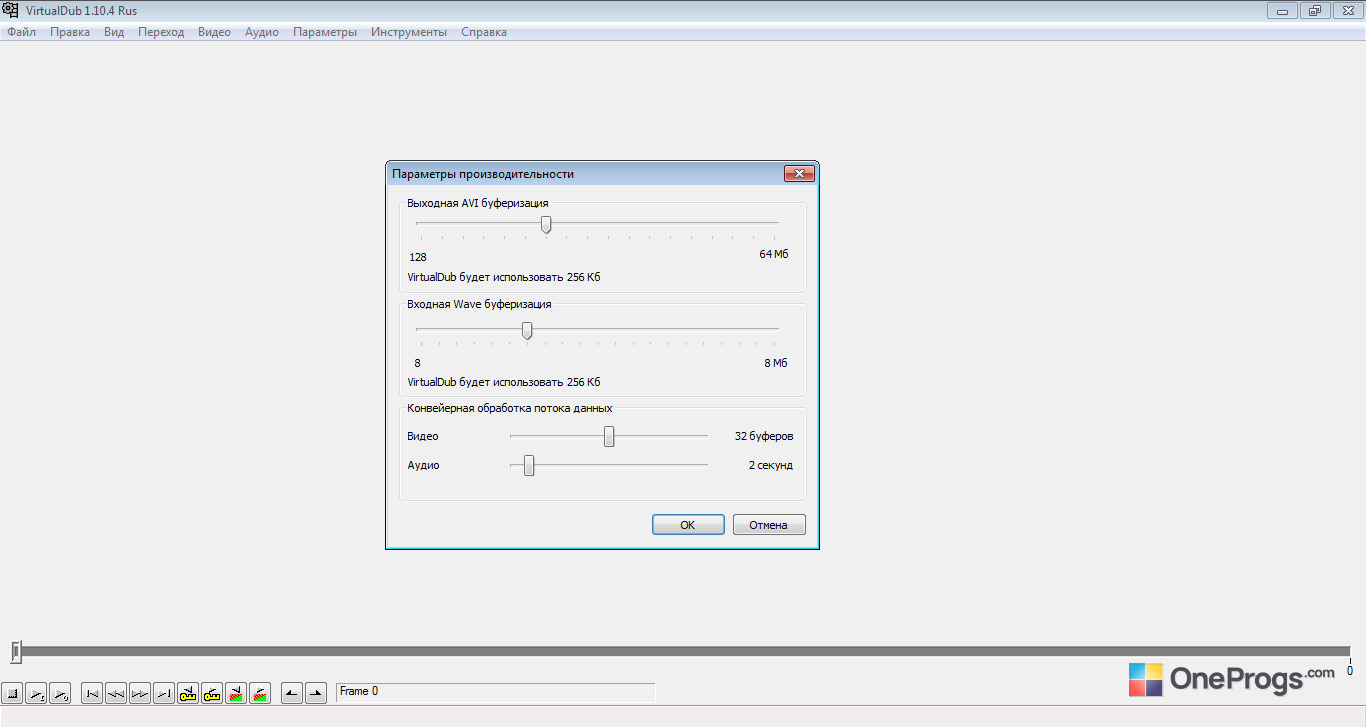1366x728 pixels.
Task: Set the selection start mark-in button
Action: tap(292, 693)
